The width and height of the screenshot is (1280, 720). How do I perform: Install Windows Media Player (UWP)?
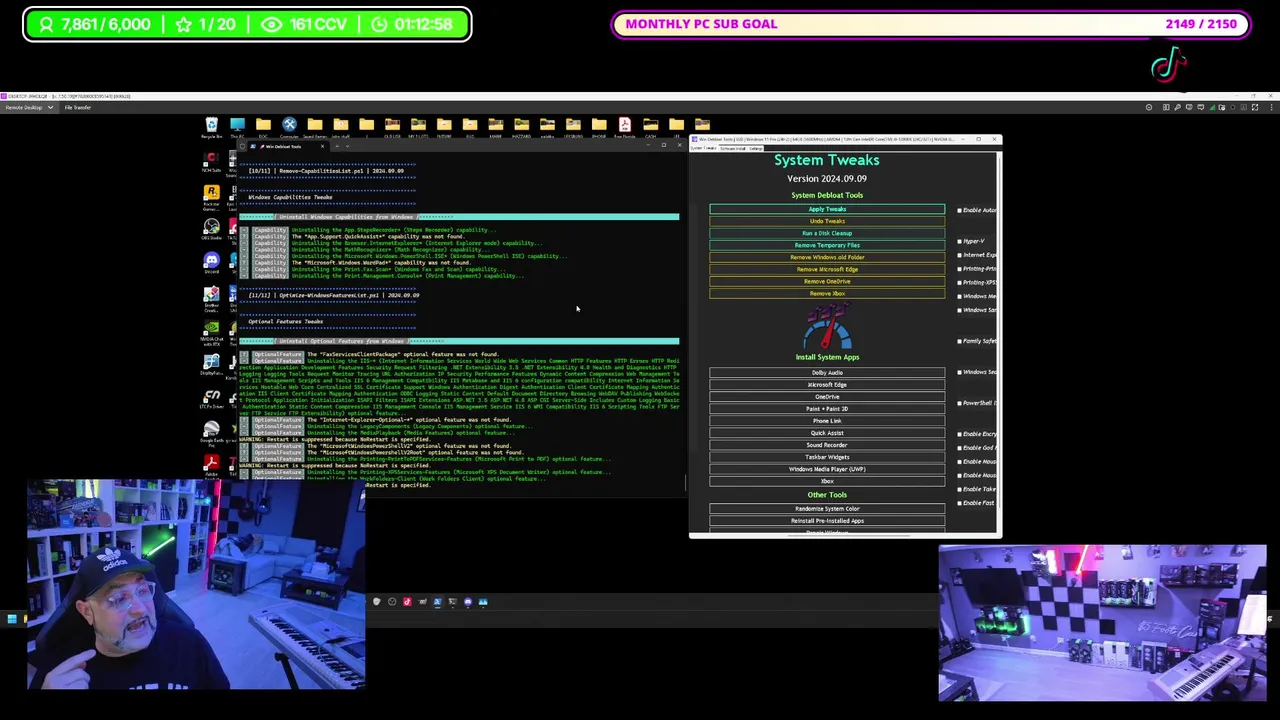827,469
